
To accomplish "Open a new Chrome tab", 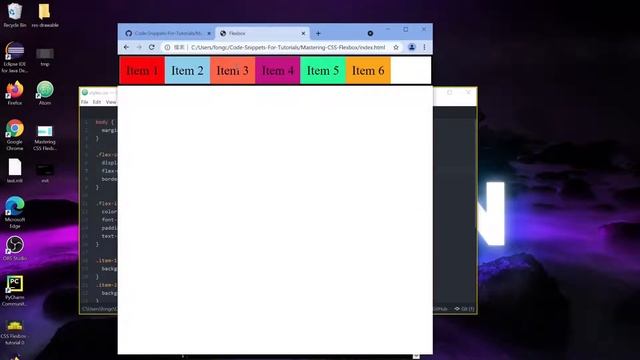I will click(x=318, y=33).
